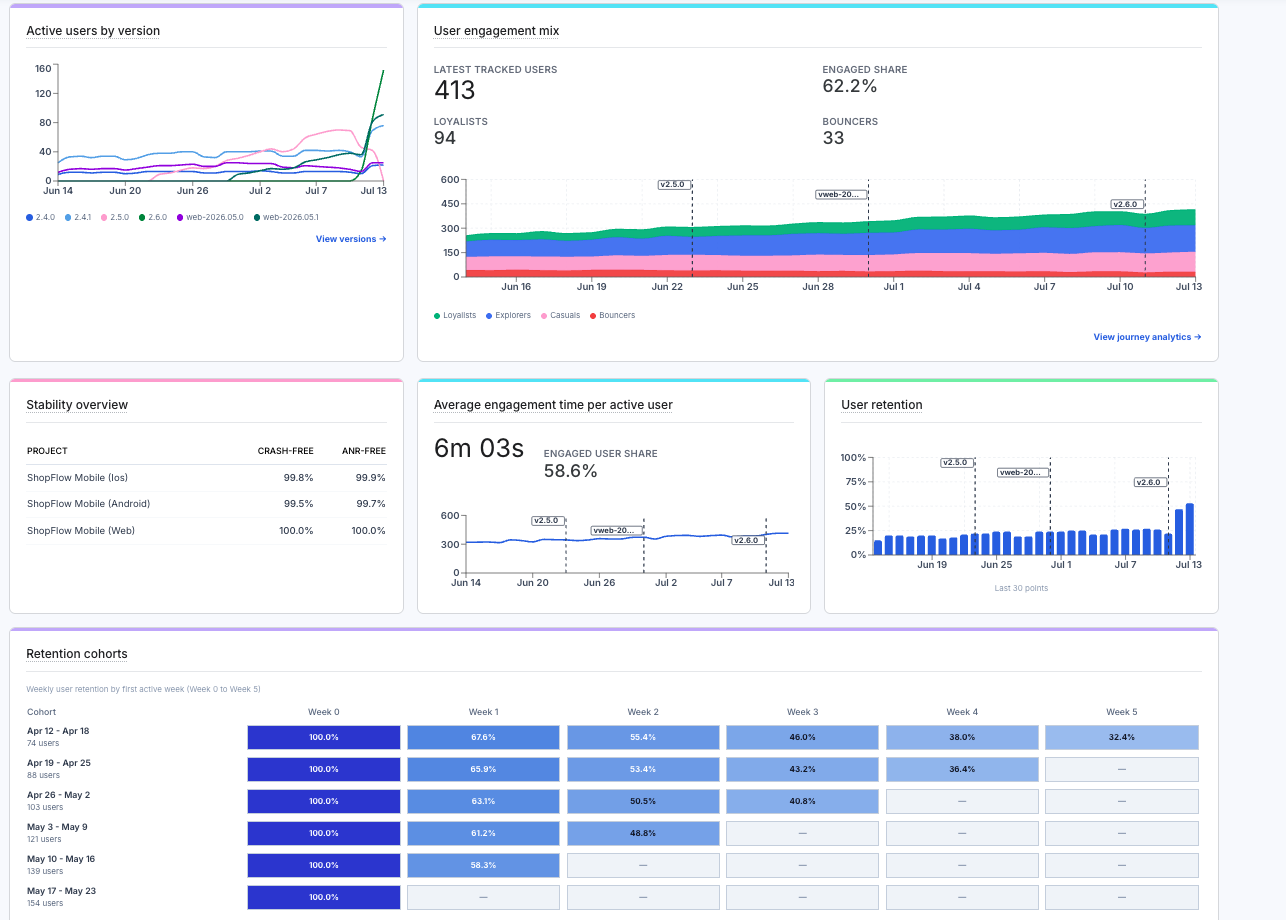The height and width of the screenshot is (920, 1286).
Task: Click the Apr 12 - Apr 18 cohort label
Action: (59, 731)
